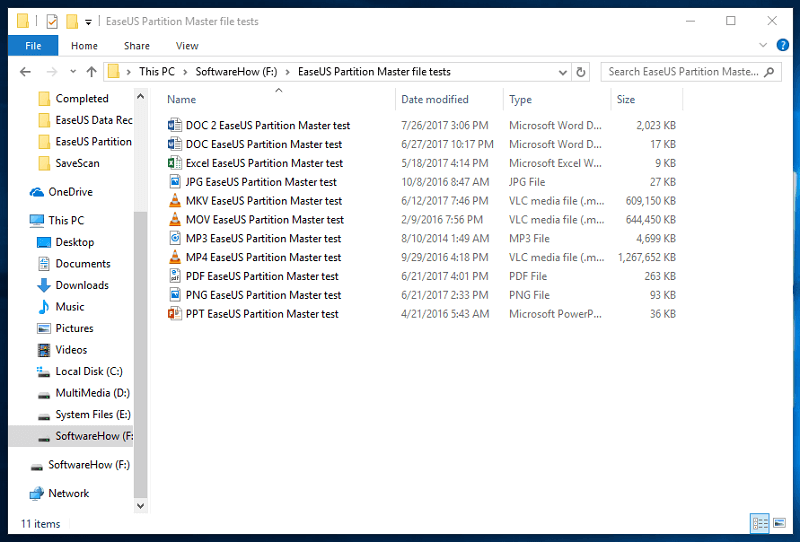Click the Documents icon in navigation pane
The image size is (800, 542).
pos(44,263)
